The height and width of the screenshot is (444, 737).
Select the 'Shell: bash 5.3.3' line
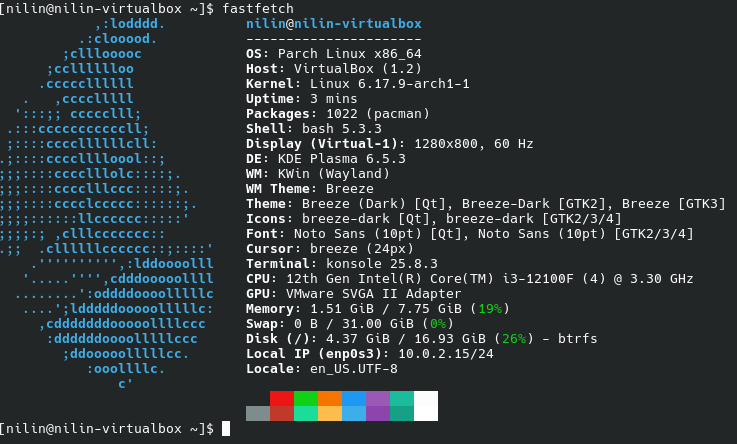tap(314, 129)
